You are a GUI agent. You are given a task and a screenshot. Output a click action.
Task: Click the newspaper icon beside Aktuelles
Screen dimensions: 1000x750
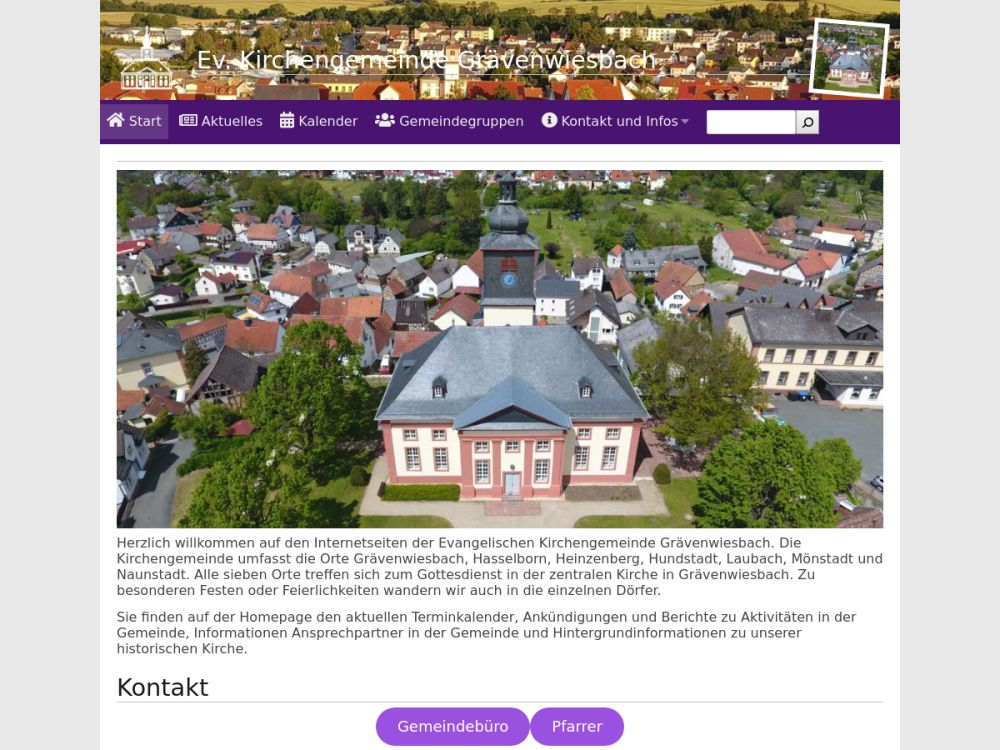(188, 121)
